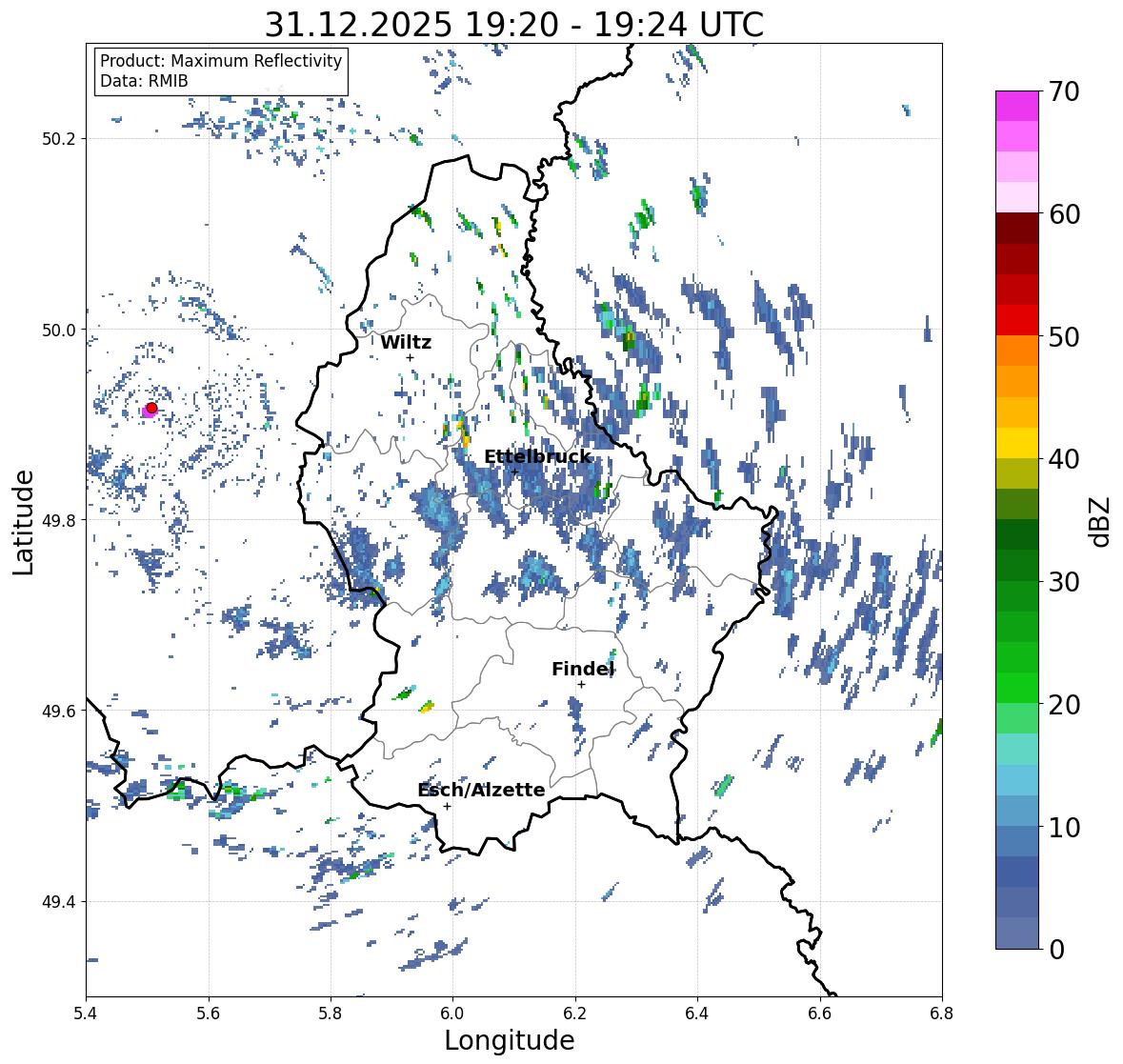1123x1064 pixels.
Task: Click the longitude tick label 5.6
Action: point(209,1014)
